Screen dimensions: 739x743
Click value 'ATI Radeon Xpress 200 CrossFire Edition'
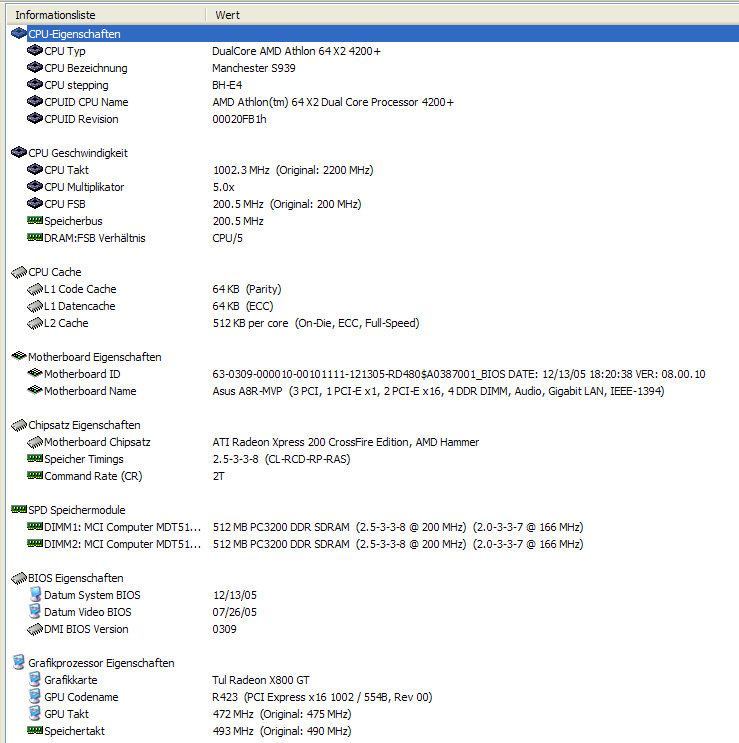click(x=313, y=442)
